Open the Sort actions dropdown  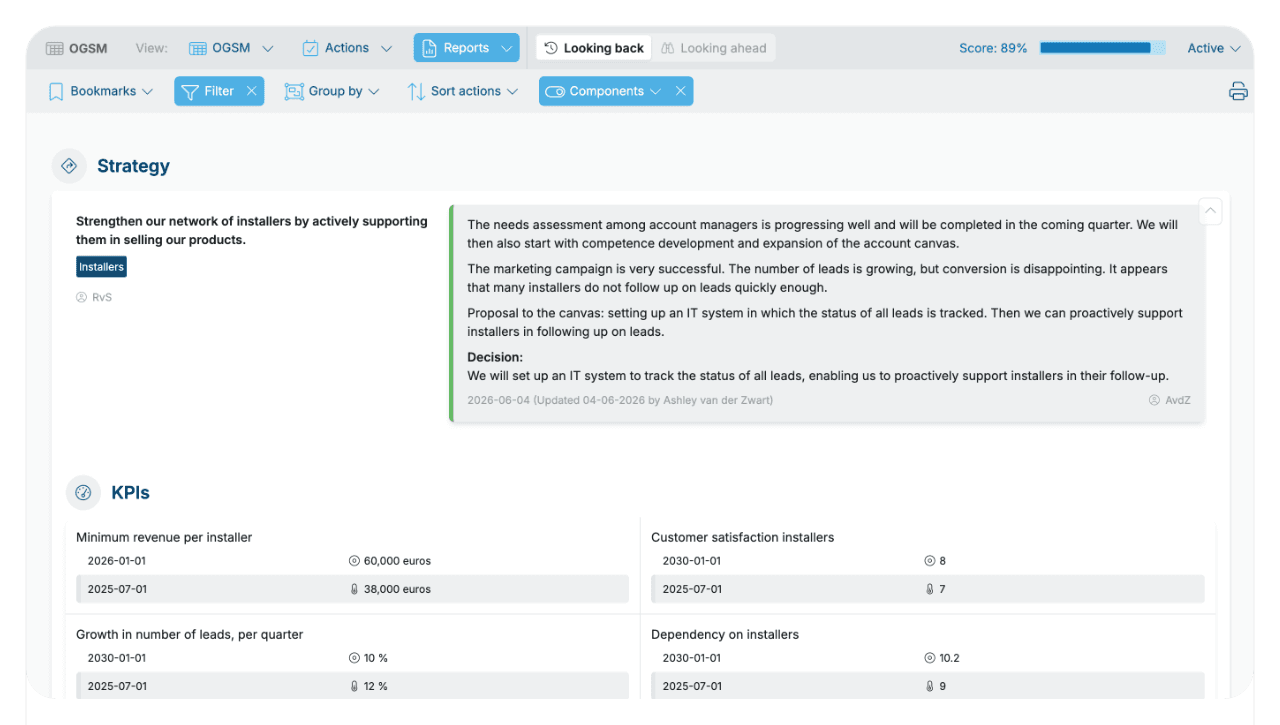(x=463, y=91)
